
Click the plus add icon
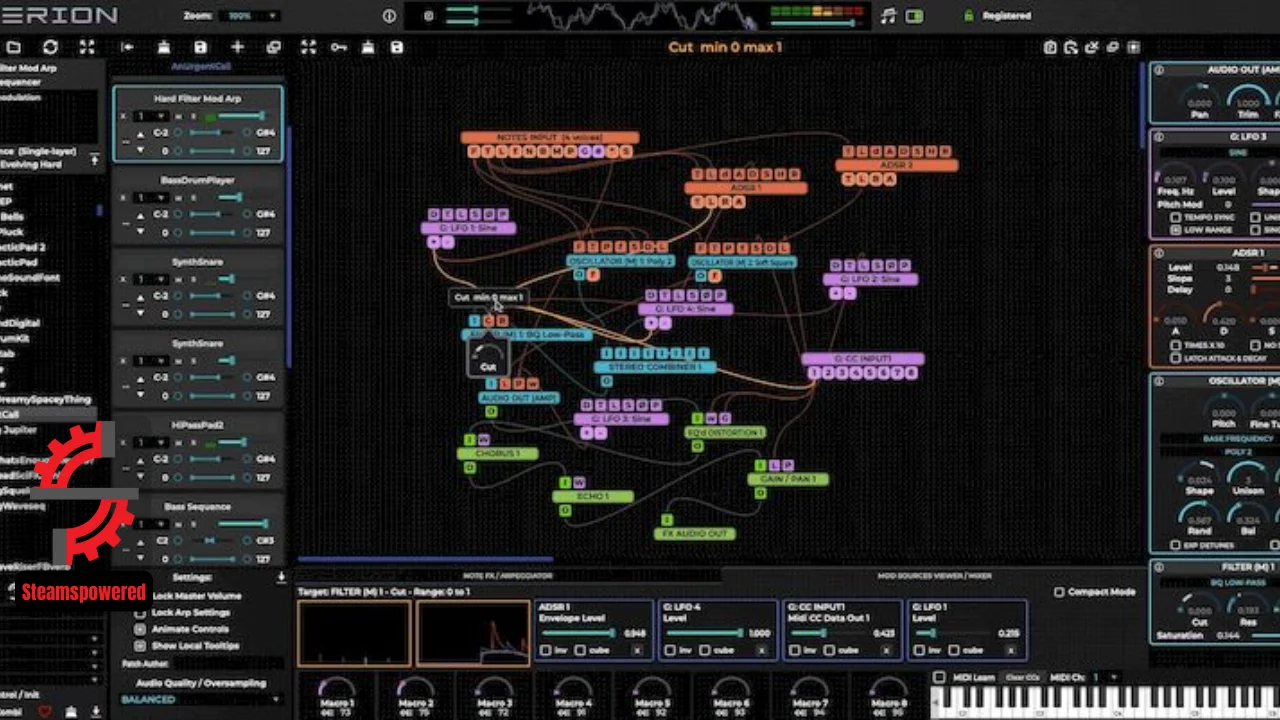pos(237,47)
